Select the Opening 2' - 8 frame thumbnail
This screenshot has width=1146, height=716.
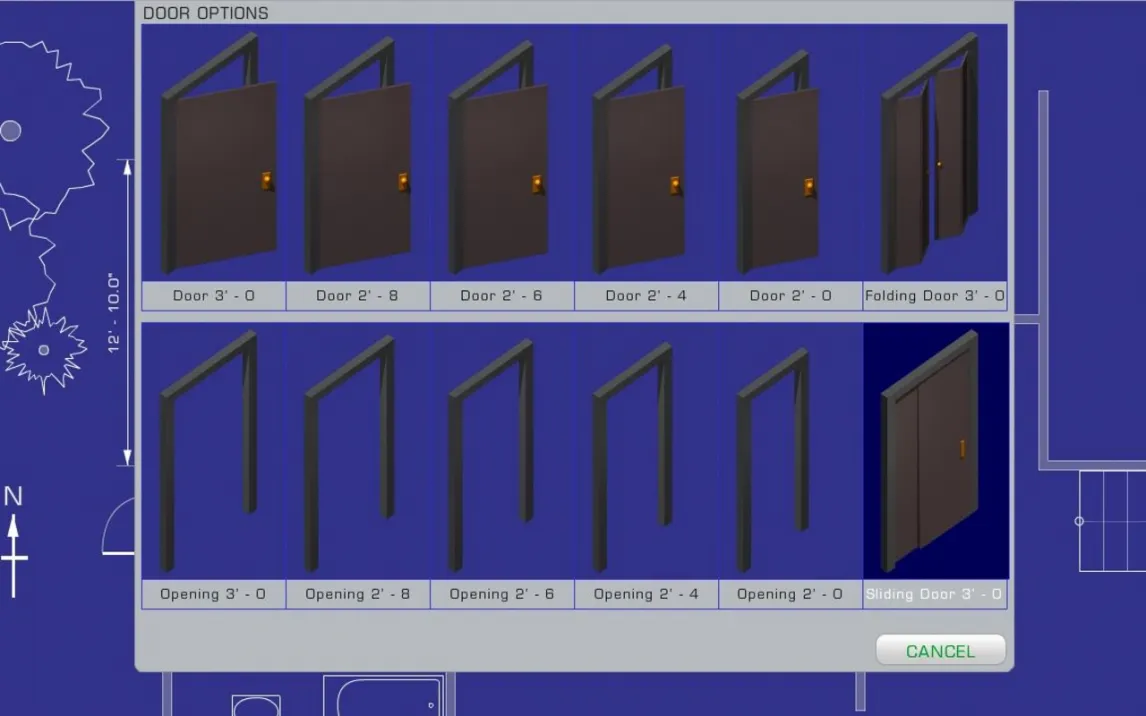coord(358,452)
